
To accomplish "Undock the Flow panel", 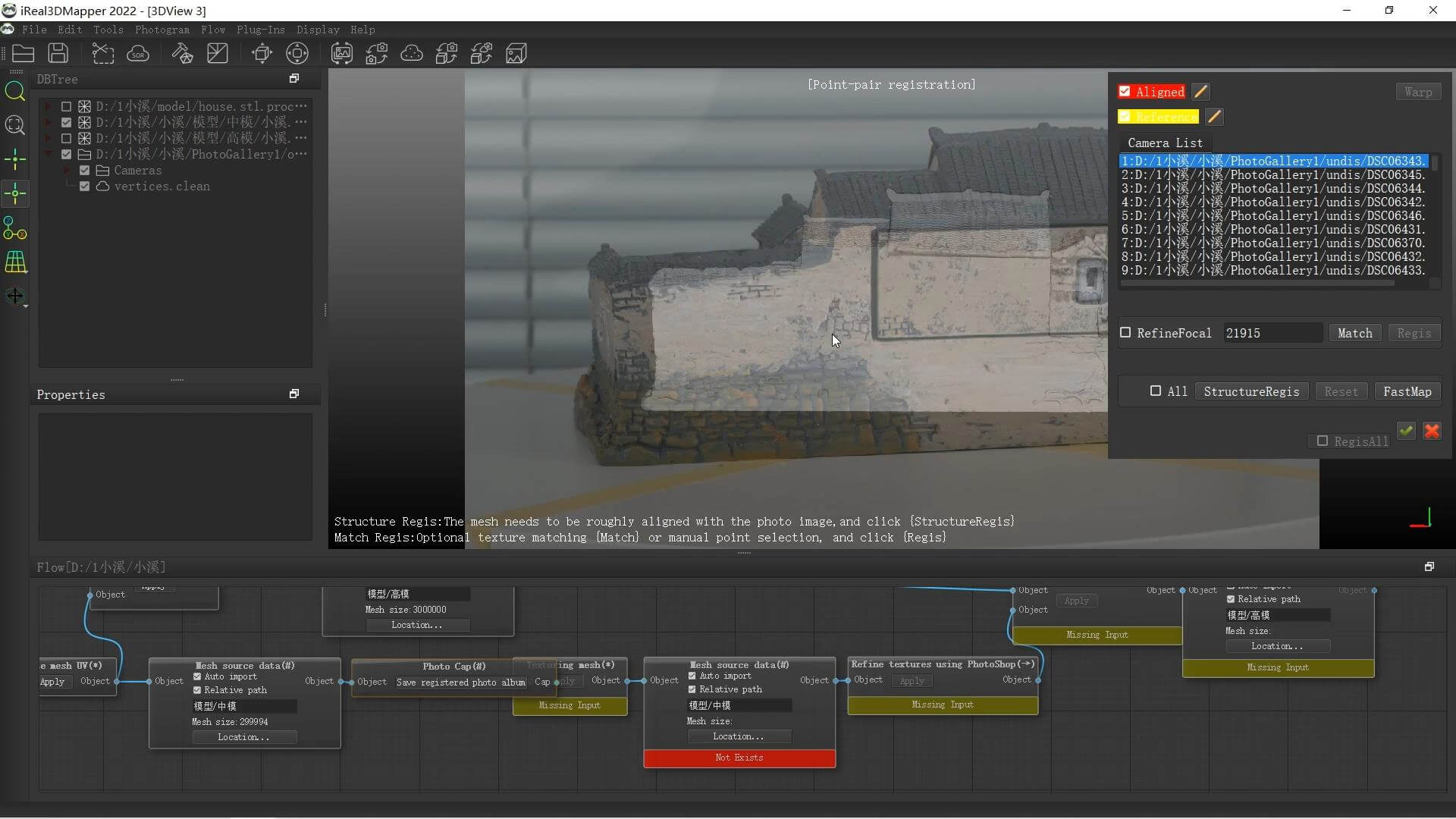I will (1429, 566).
